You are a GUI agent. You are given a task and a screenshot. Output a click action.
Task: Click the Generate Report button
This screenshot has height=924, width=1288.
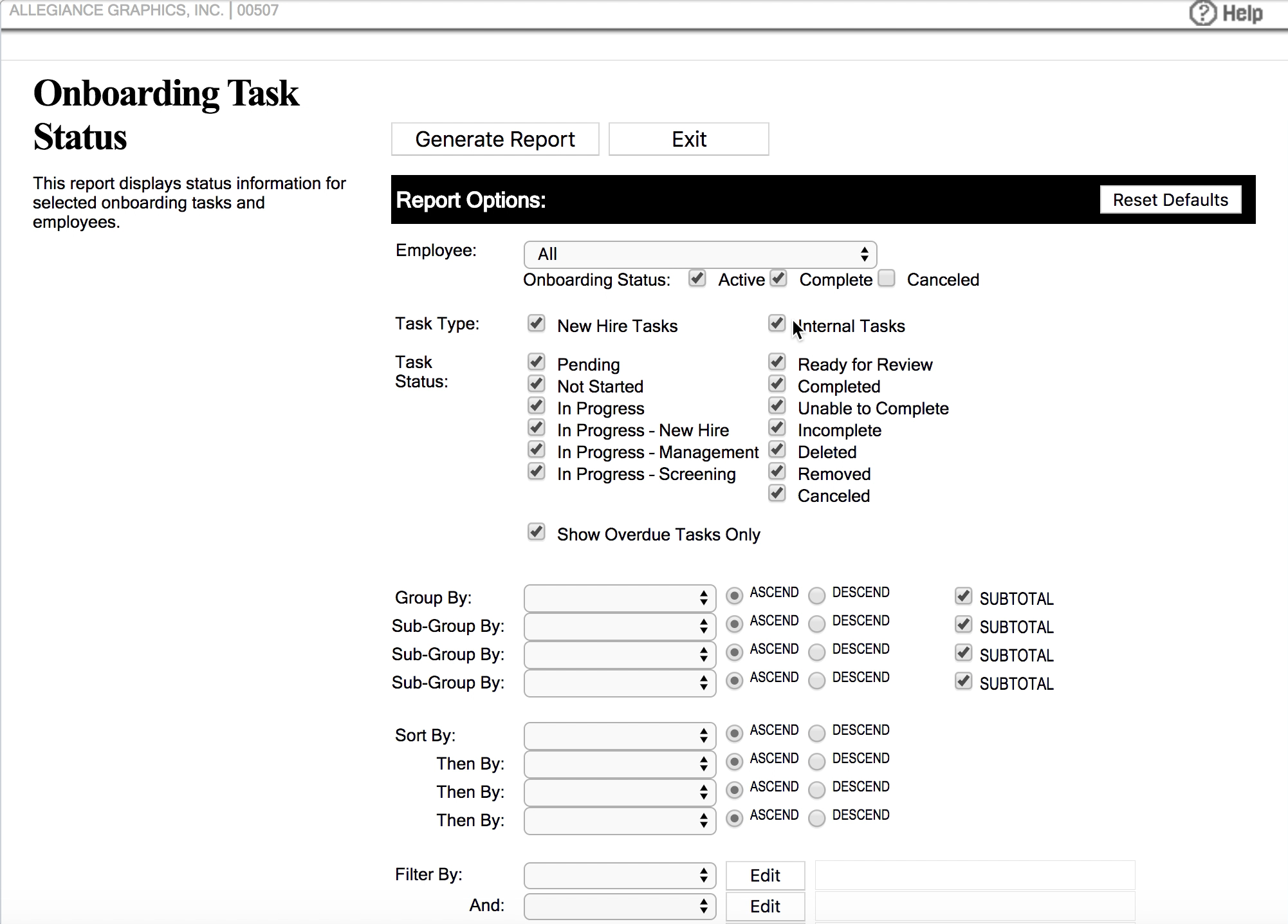(495, 138)
